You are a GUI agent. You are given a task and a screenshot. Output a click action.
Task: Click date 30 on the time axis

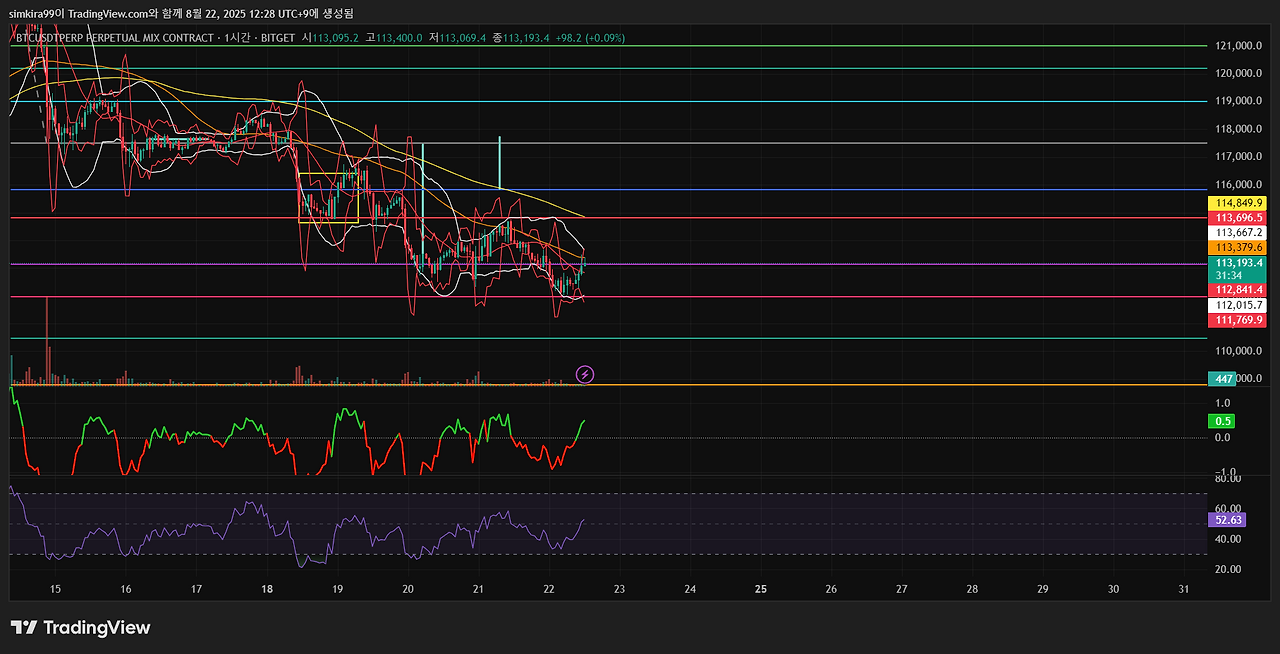1113,590
